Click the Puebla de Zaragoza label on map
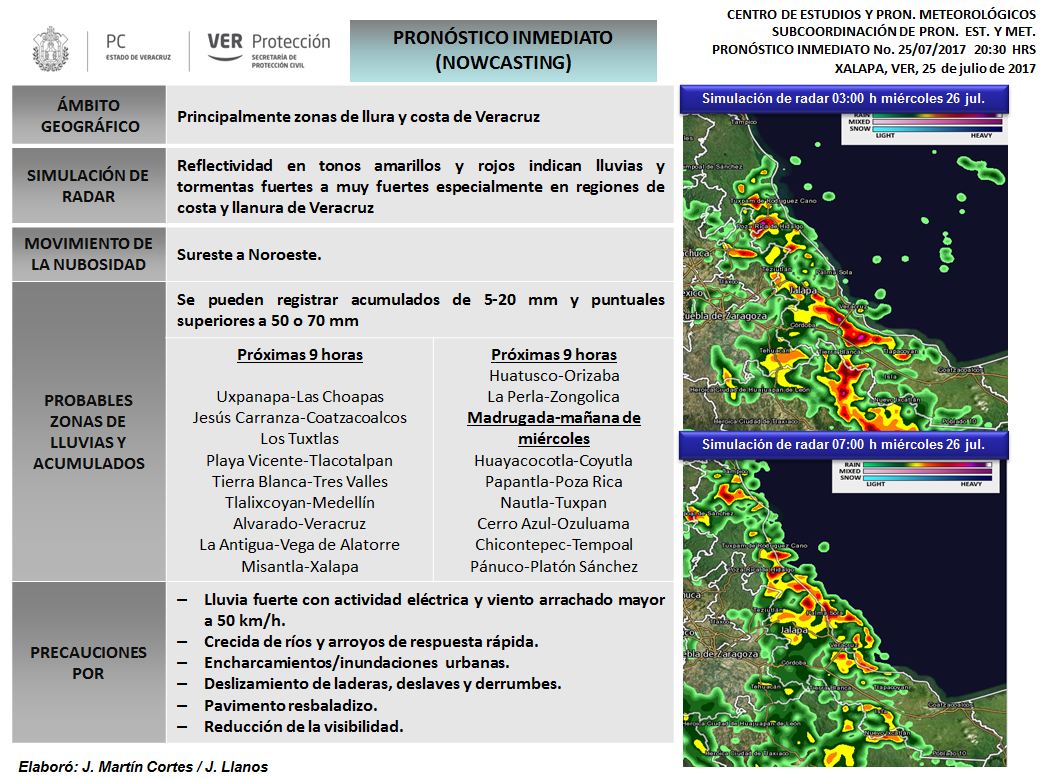The width and height of the screenshot is (1041, 779). coord(725,317)
